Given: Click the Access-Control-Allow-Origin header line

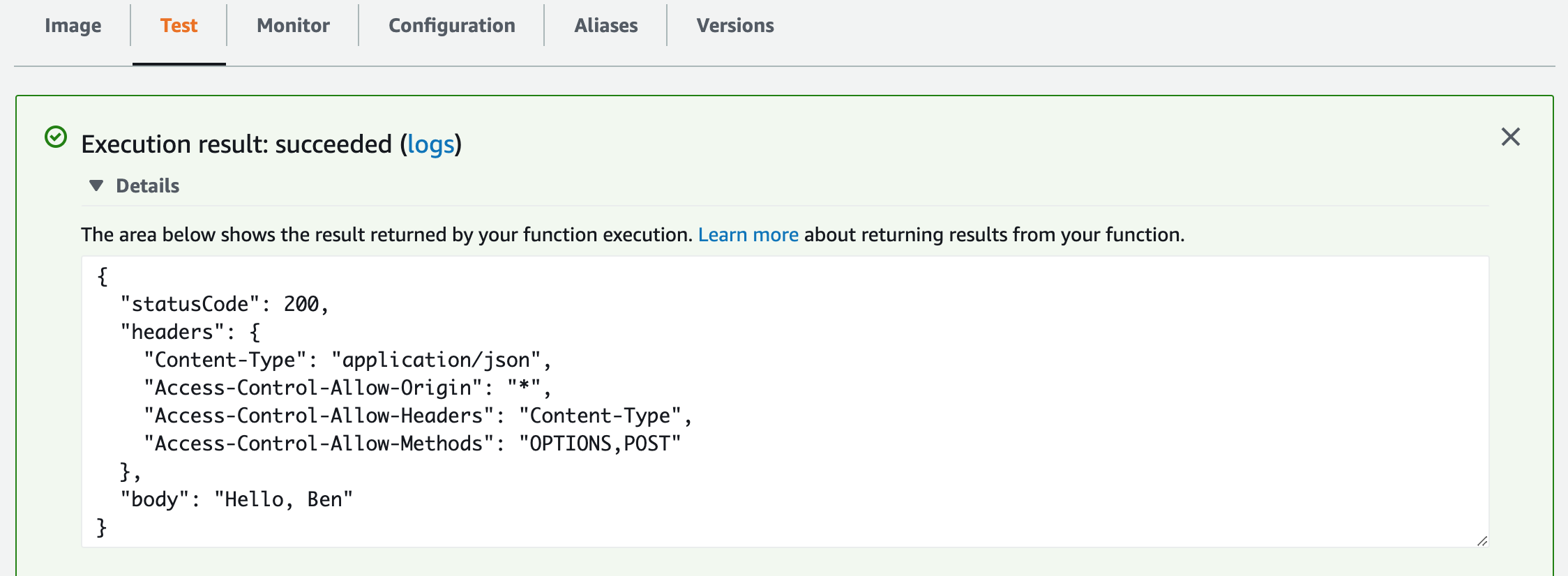Looking at the screenshot, I should pos(347,388).
